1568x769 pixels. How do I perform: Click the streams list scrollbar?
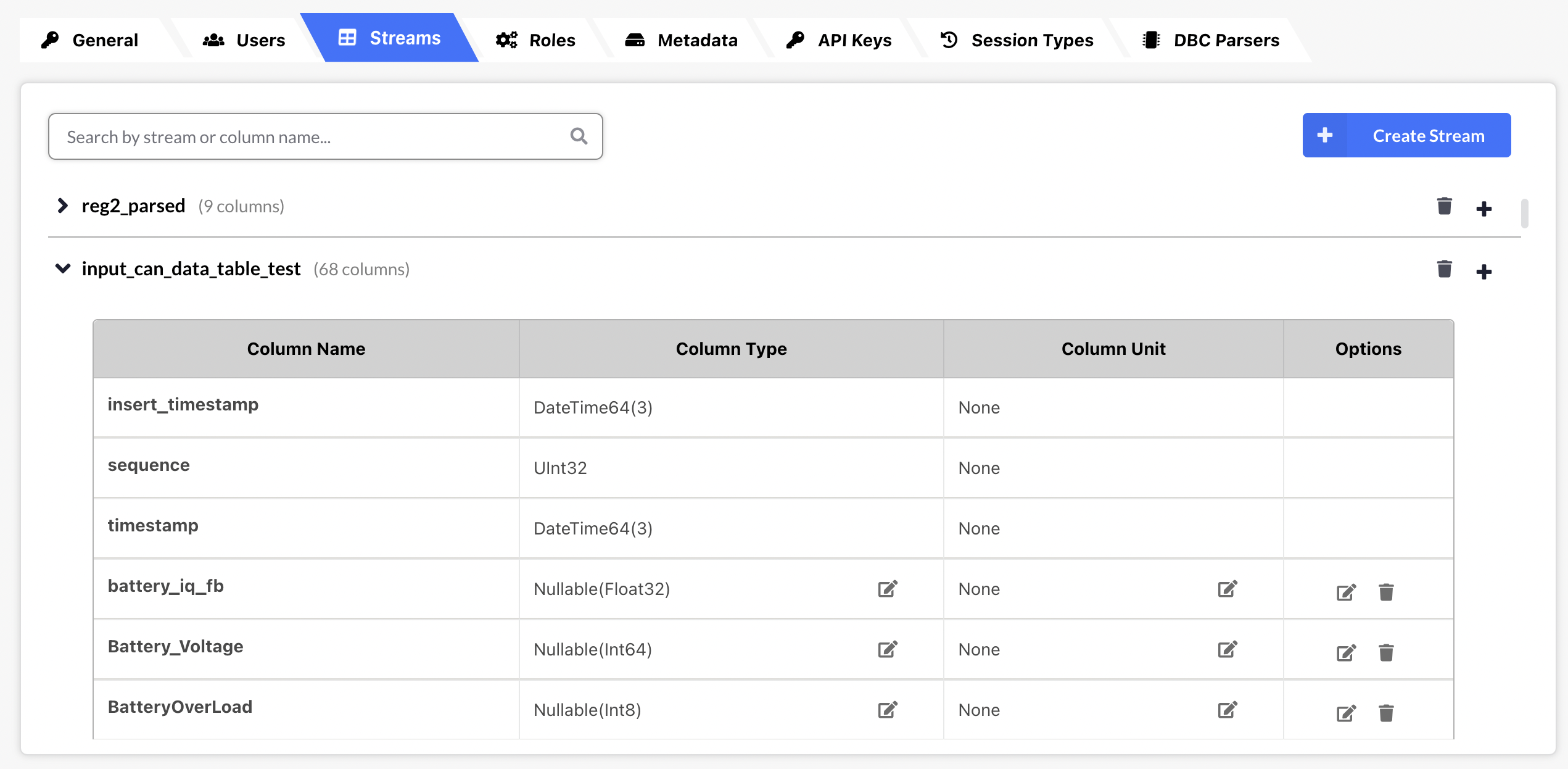point(1524,213)
